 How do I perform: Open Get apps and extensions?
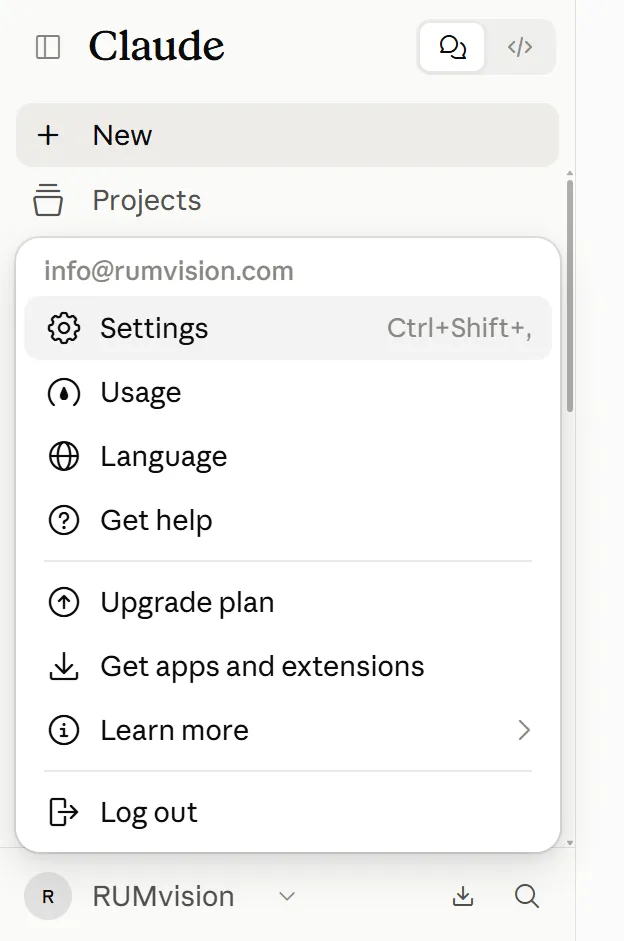coord(287,667)
